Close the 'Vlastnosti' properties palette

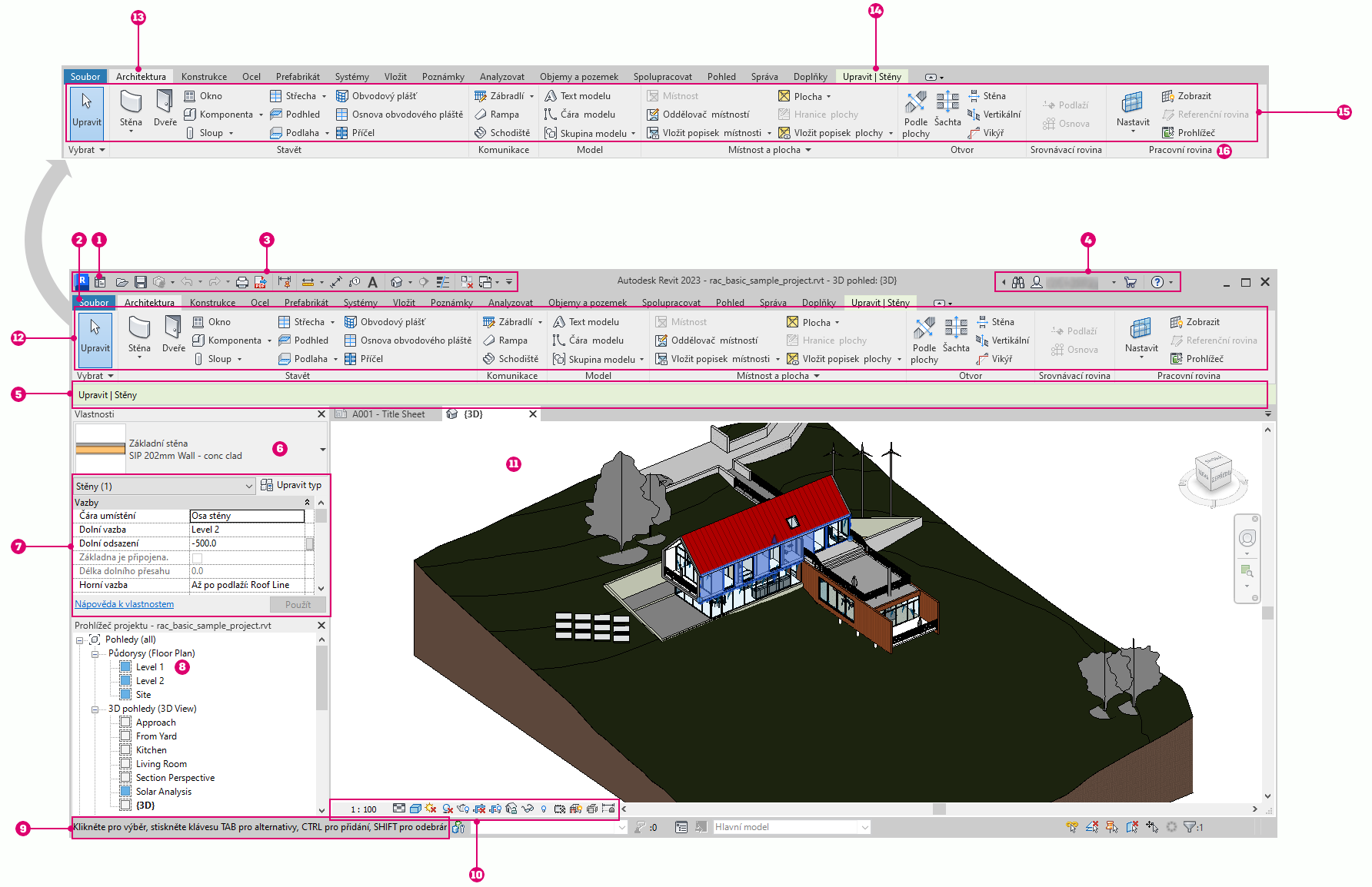click(321, 414)
